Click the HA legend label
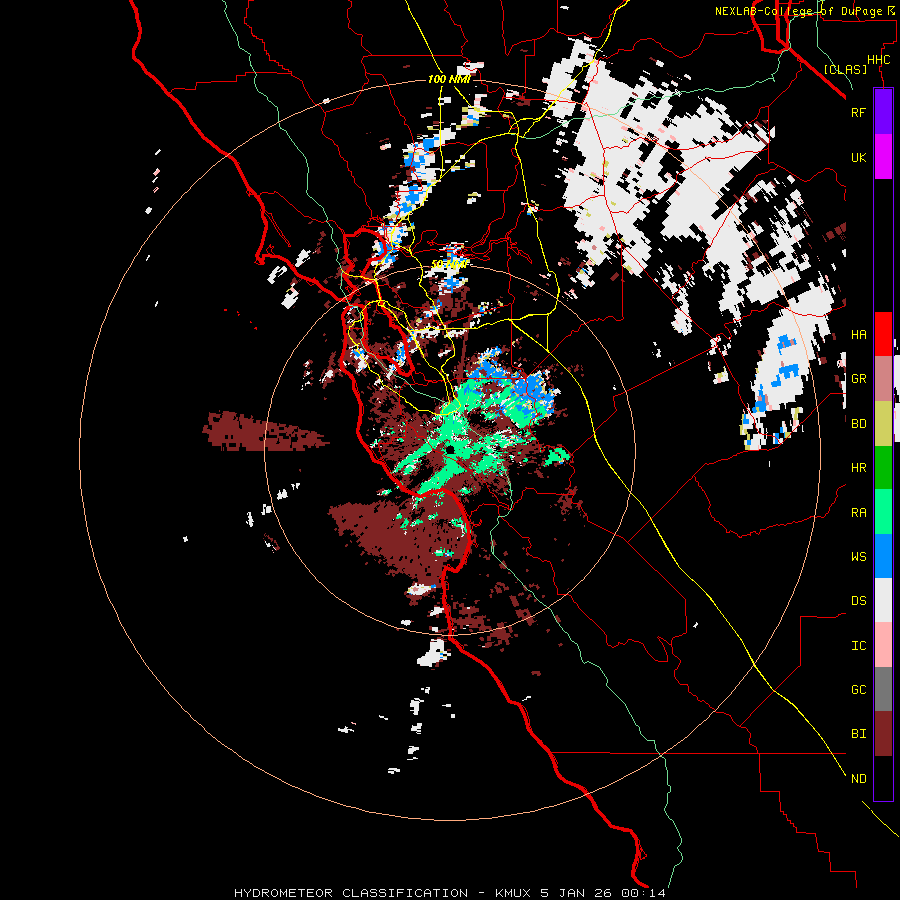 point(858,334)
